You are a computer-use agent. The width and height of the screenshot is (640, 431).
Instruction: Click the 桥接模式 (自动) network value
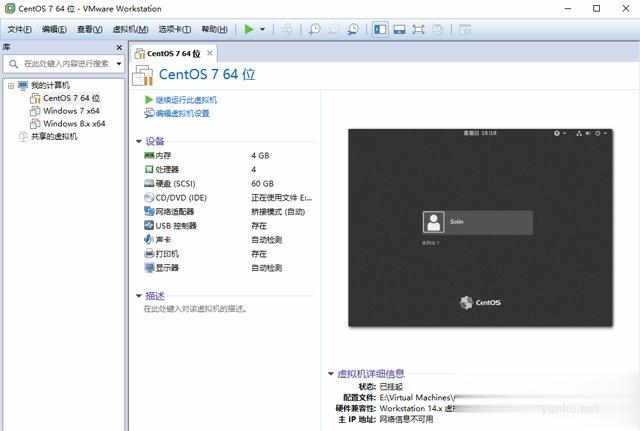click(x=278, y=212)
